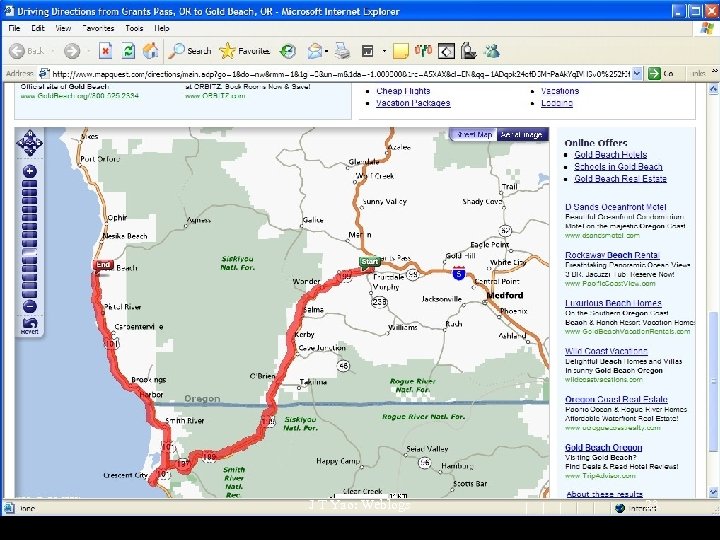Open the Edit button dropdown arrow
The image size is (720, 540).
coord(384,51)
